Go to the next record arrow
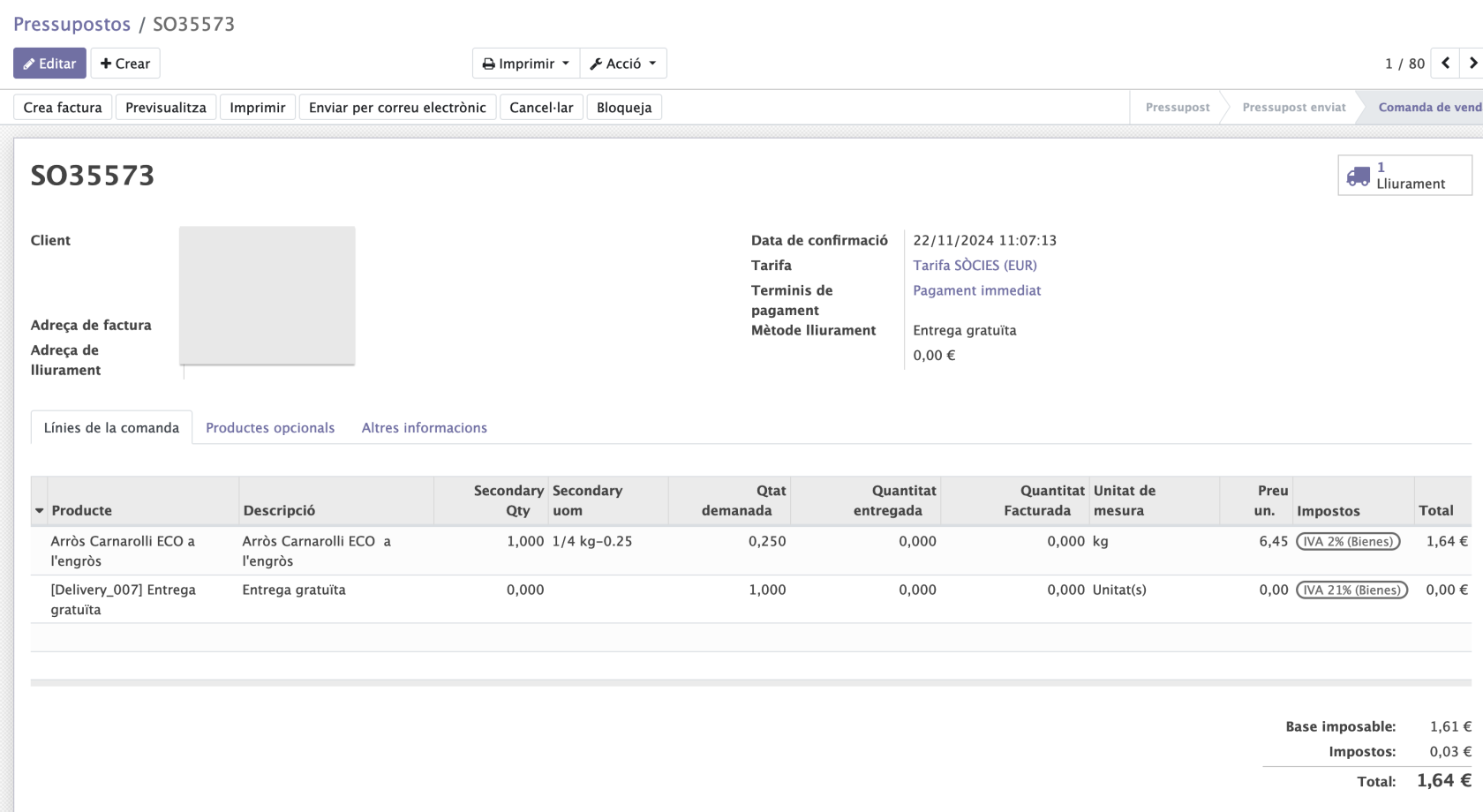Screen dimensions: 1483x812 coord(1472,63)
